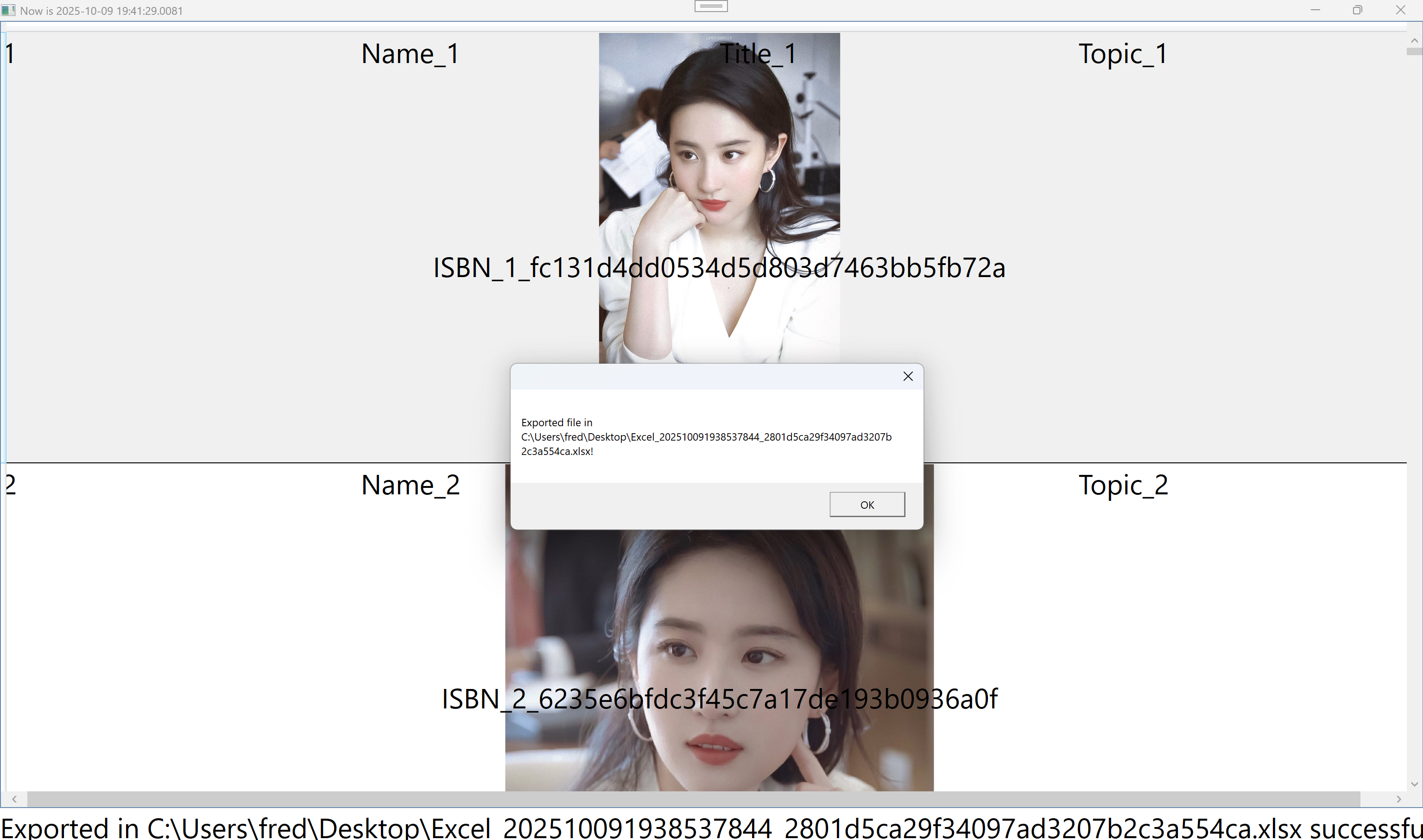Click the grip handle at top center
Image resolution: width=1423 pixels, height=840 pixels.
[x=711, y=6]
